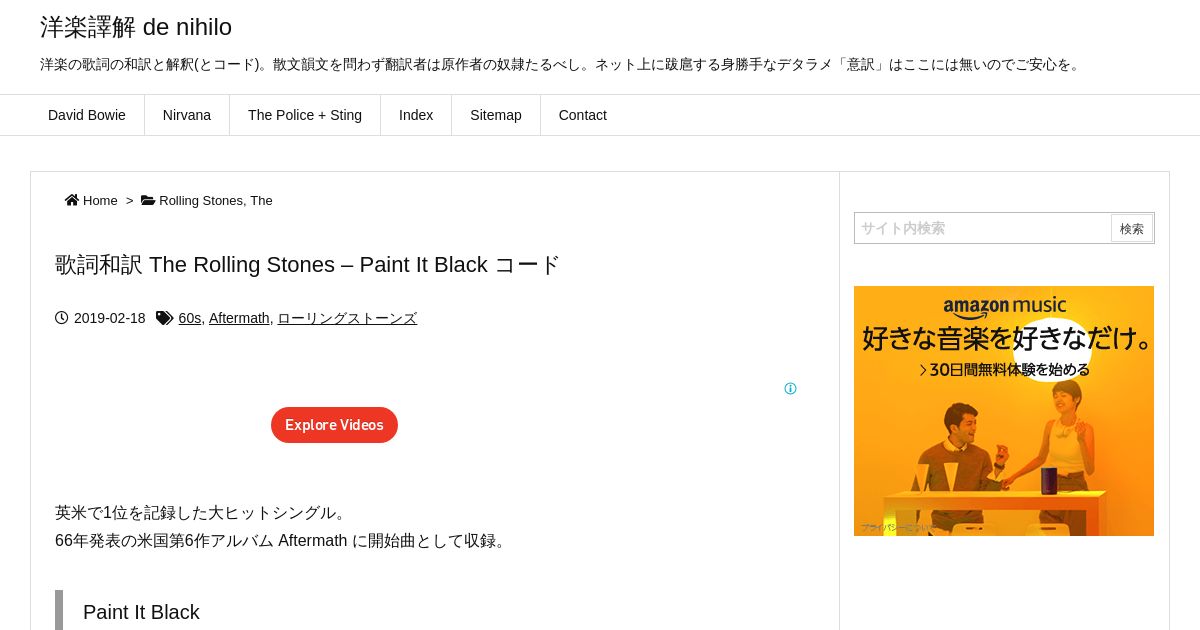This screenshot has width=1200, height=630.
Task: Open the 60s tag link
Action: point(190,318)
